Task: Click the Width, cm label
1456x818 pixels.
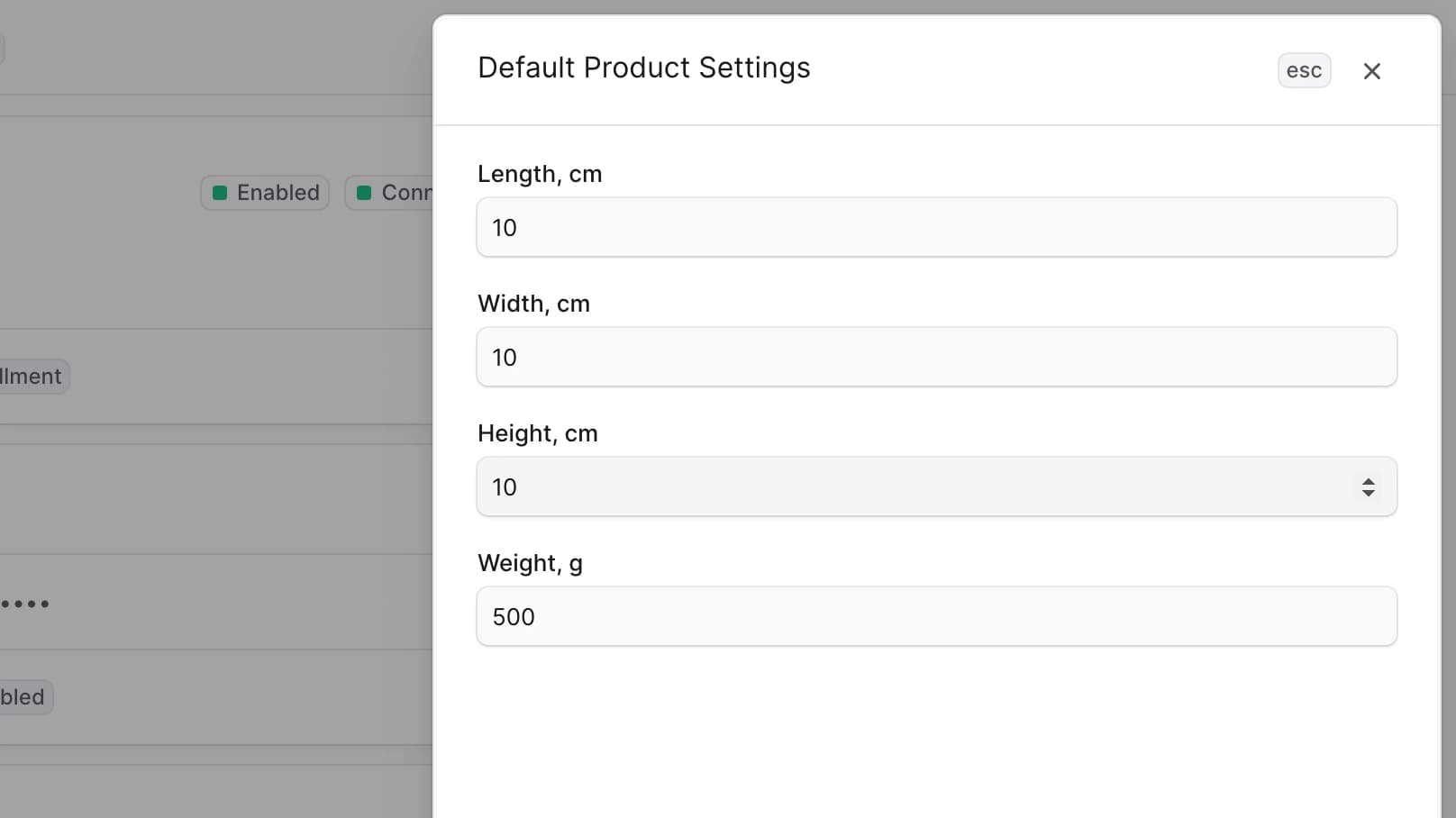Action: [x=533, y=304]
